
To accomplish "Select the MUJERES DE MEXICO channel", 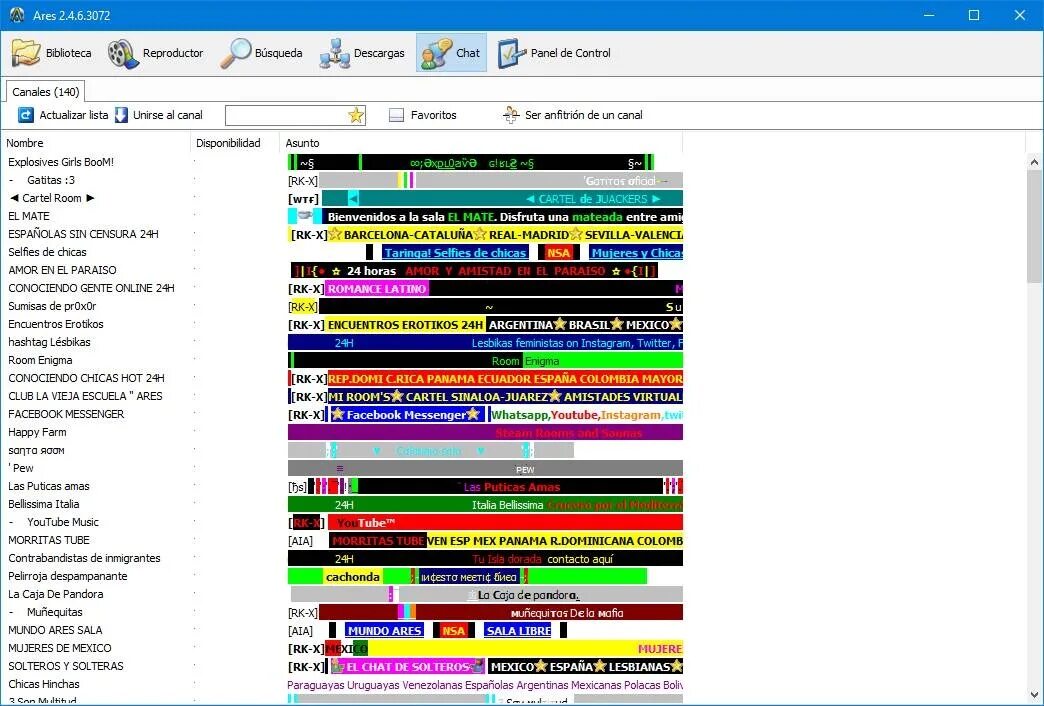I will (60, 647).
